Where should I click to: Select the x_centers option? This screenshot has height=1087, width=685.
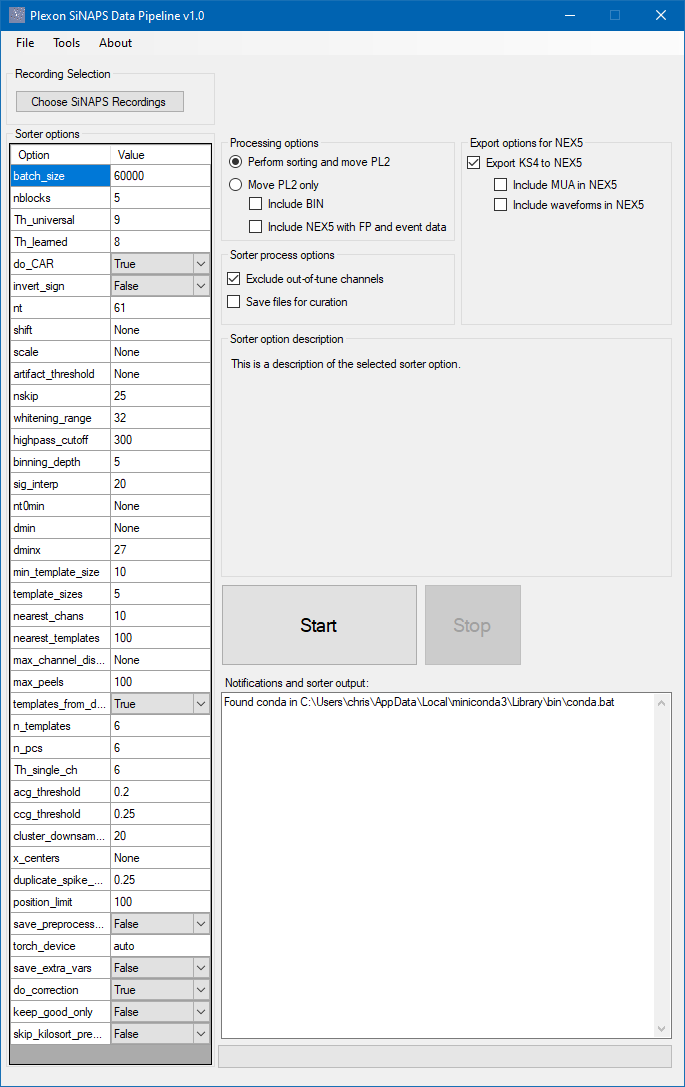pos(60,858)
